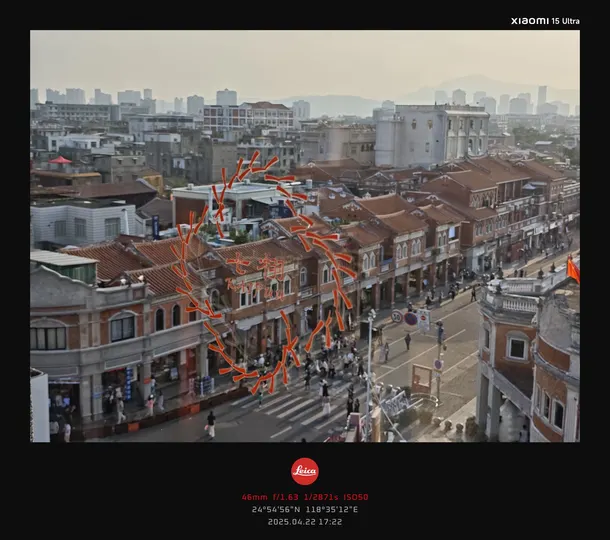
Task: Click the Xiaomi 15 Ultra watermark text
Action: (x=544, y=20)
